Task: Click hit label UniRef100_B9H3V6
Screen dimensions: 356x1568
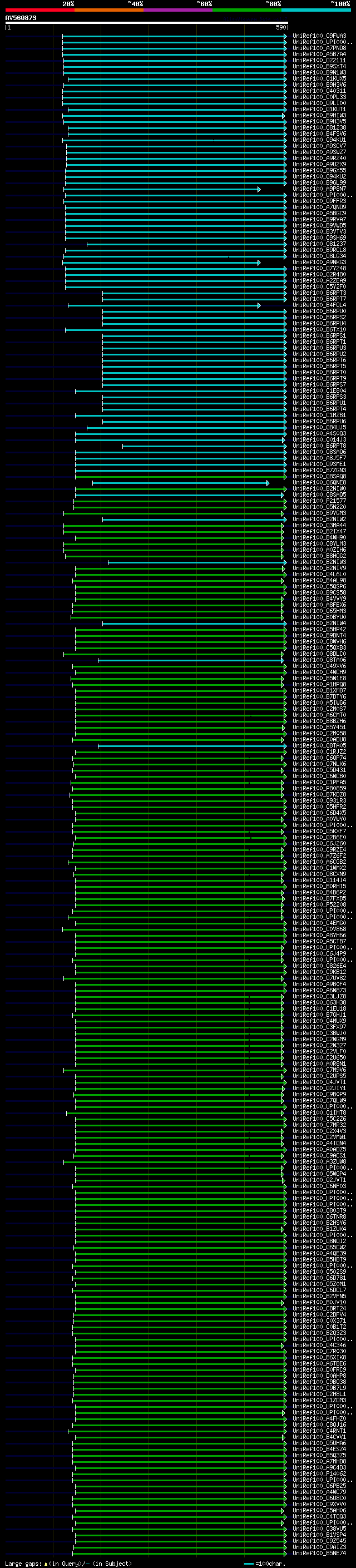Action: pos(319,85)
